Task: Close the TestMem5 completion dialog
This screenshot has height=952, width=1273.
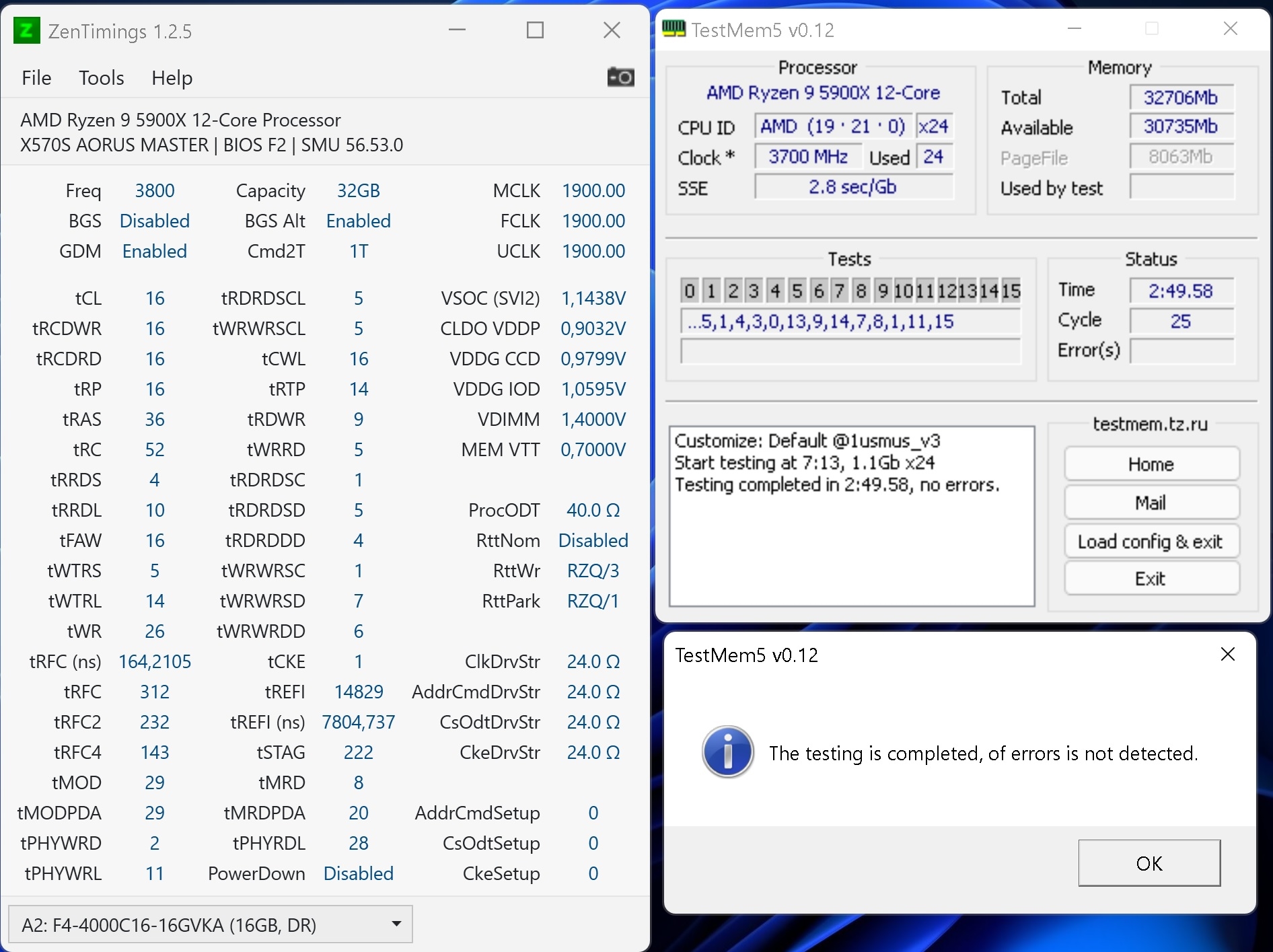Action: 1227,654
